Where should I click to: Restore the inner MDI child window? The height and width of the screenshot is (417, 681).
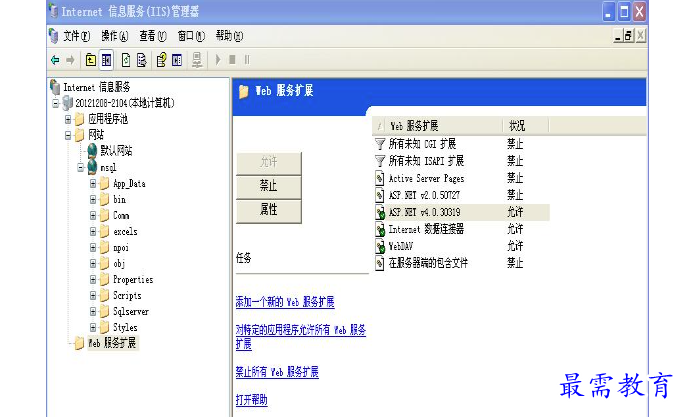coord(628,36)
